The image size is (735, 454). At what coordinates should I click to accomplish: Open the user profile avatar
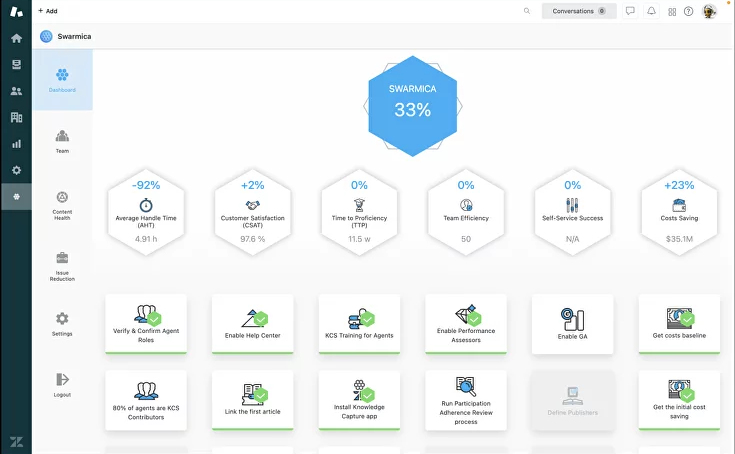[x=709, y=11]
